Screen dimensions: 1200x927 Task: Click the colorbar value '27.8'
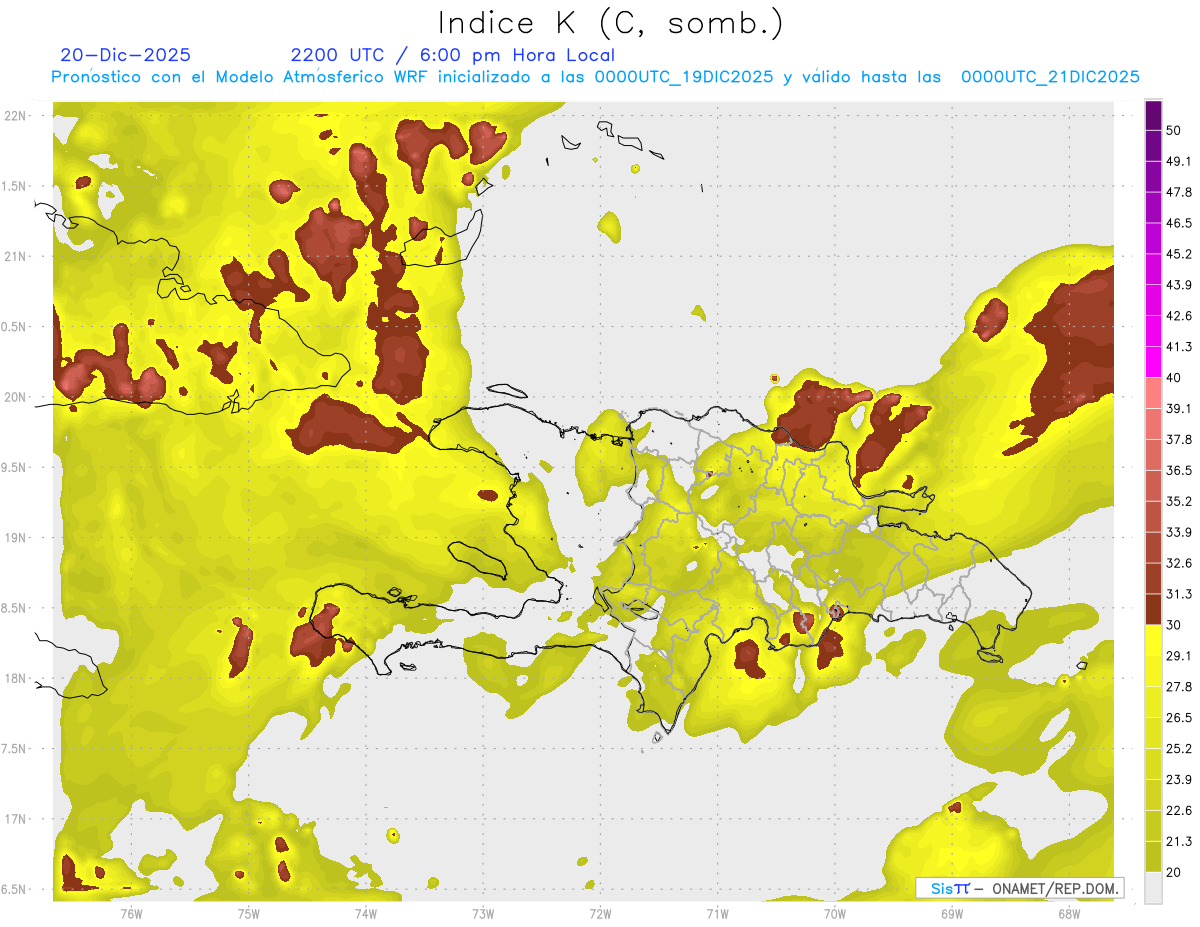coord(1179,686)
